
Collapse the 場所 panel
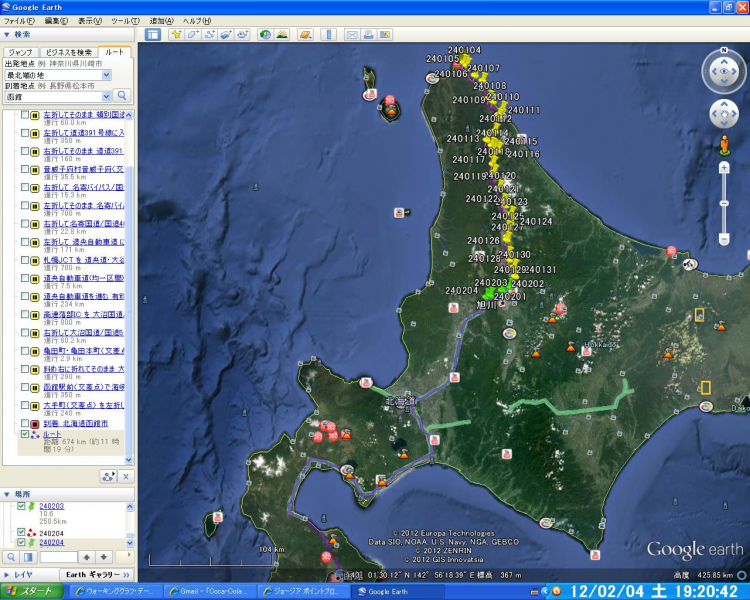pyautogui.click(x=7, y=494)
